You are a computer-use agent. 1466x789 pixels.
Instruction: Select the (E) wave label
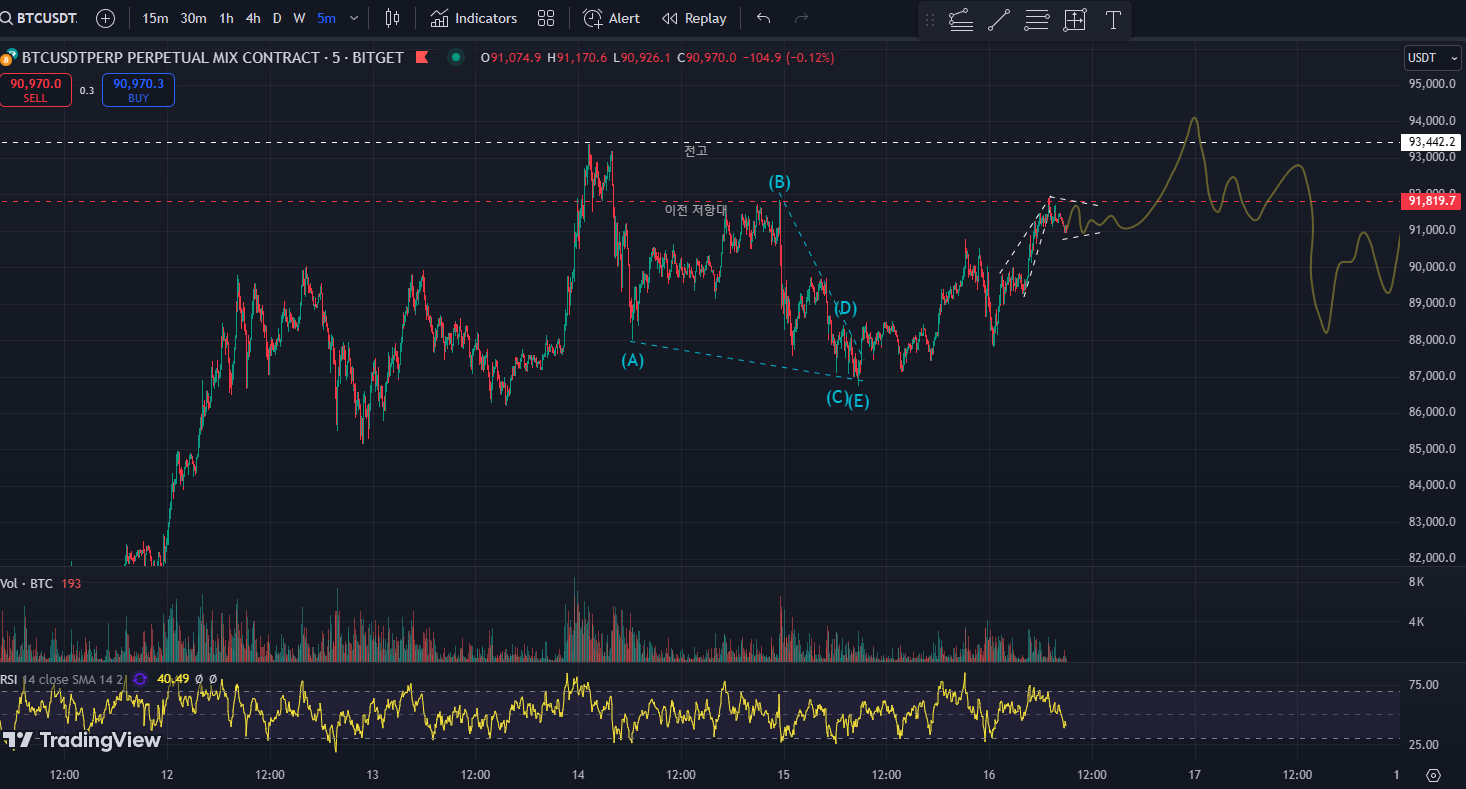pyautogui.click(x=859, y=401)
